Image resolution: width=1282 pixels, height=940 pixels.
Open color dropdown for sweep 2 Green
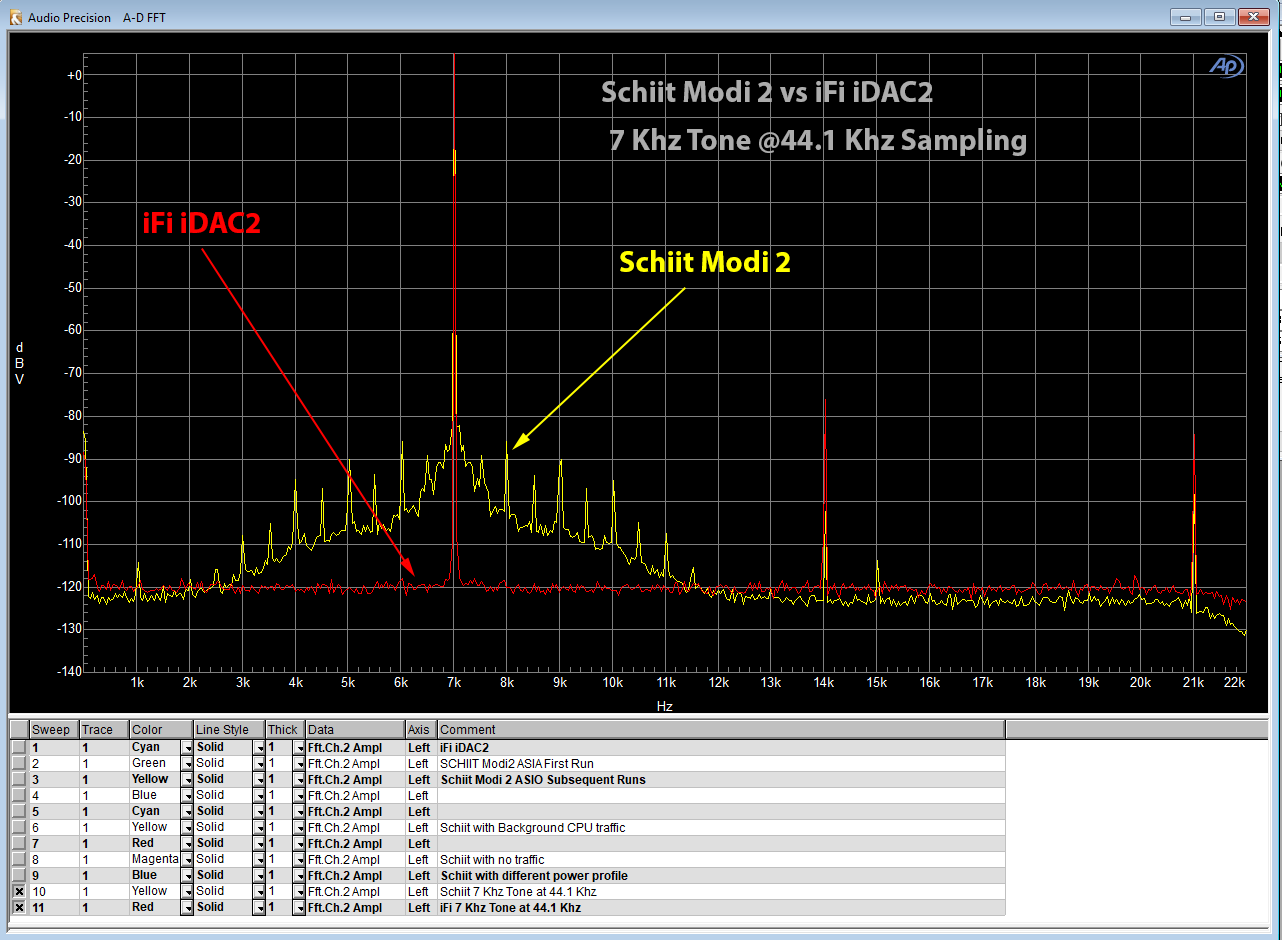pos(186,763)
